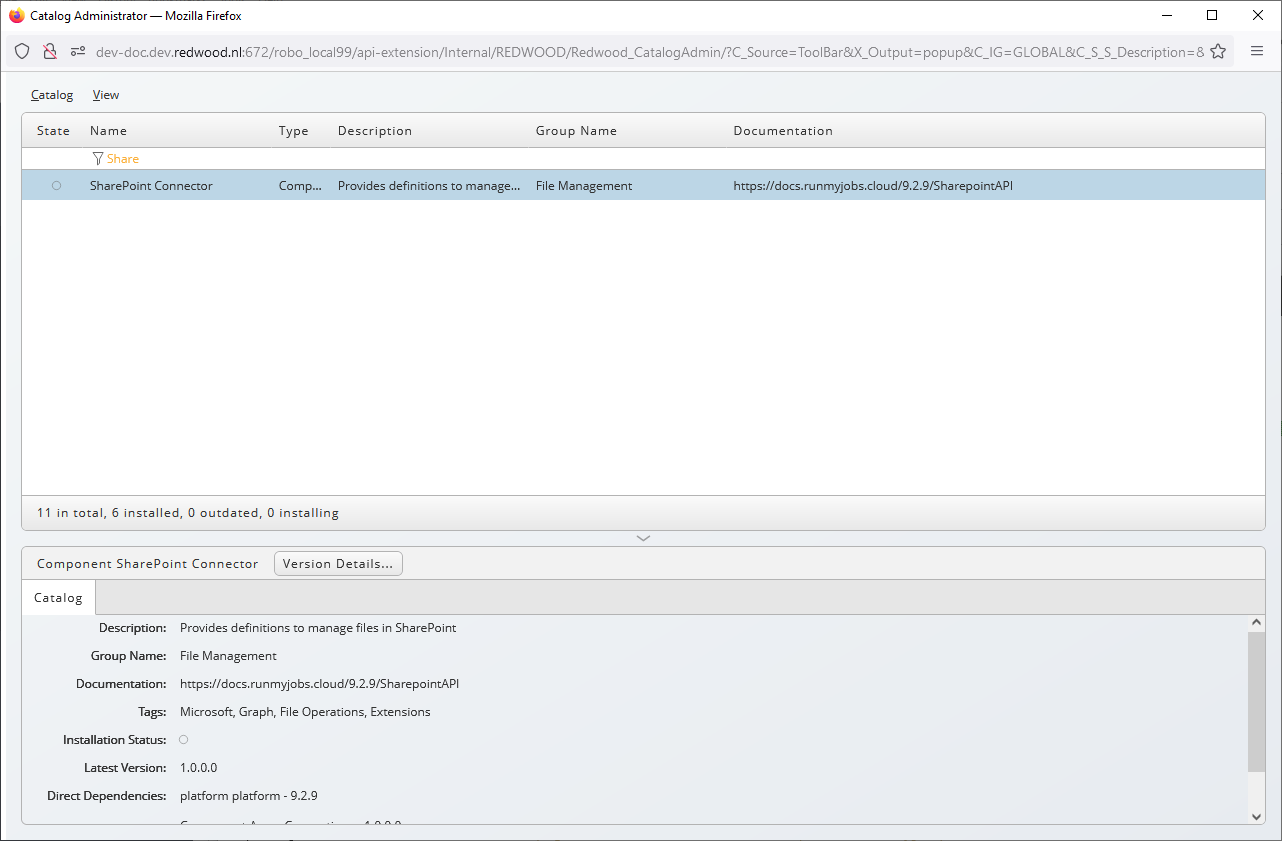Viewport: 1282px width, 841px height.
Task: Sort by Type column header
Action: (294, 131)
